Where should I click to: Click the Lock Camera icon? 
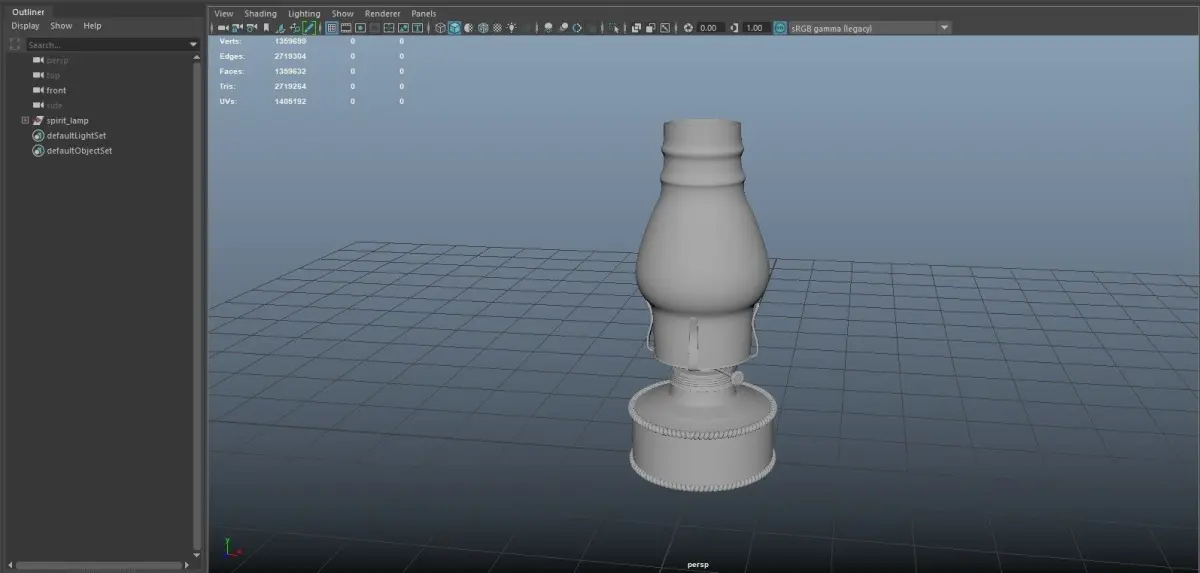click(x=237, y=28)
